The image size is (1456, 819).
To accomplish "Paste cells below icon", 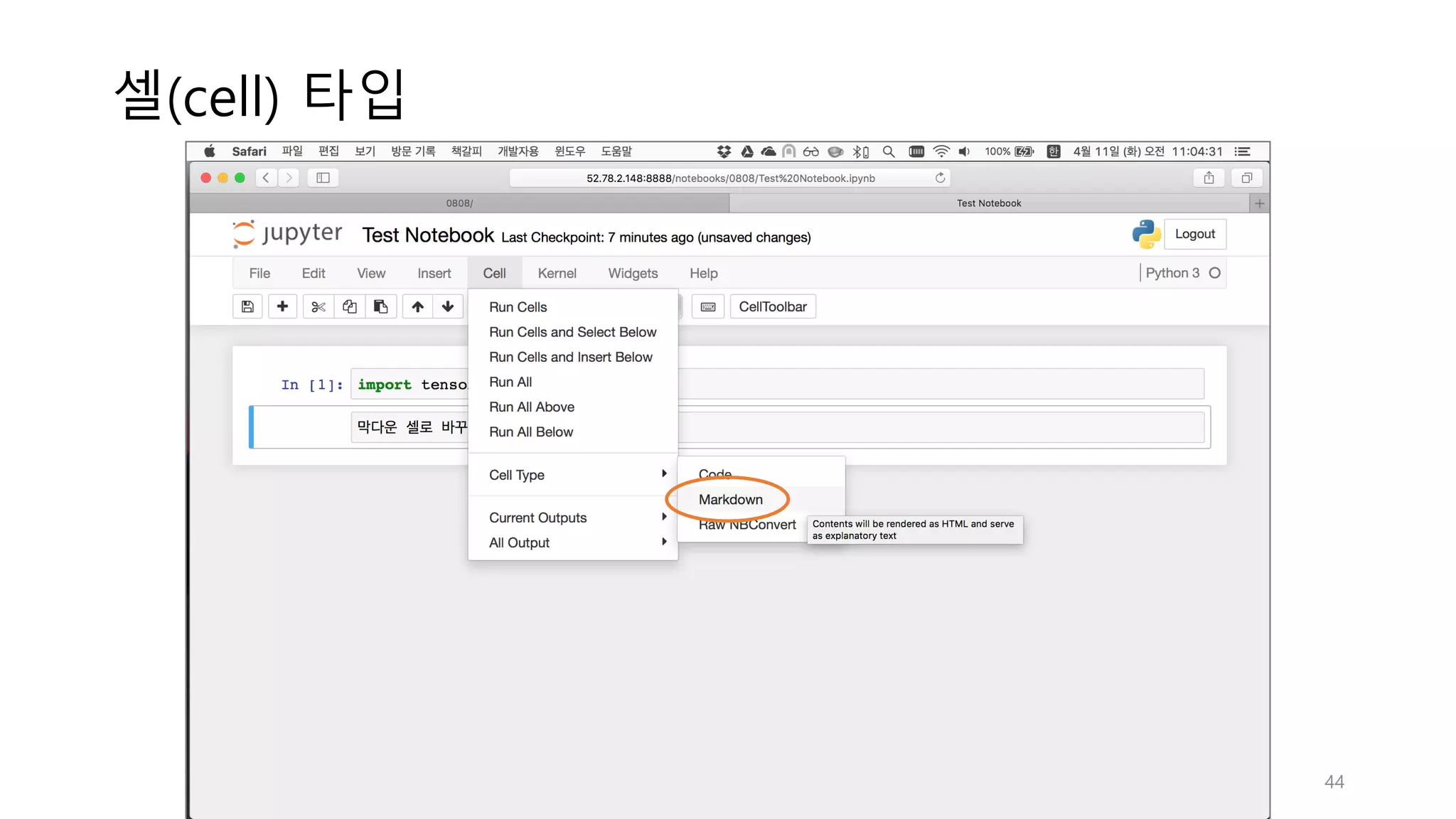I will coord(380,306).
